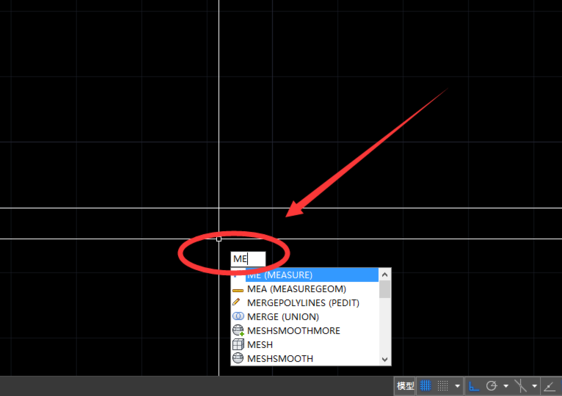Open the polar tracking angles dropdown
This screenshot has height=396, width=562.
pyautogui.click(x=506, y=386)
